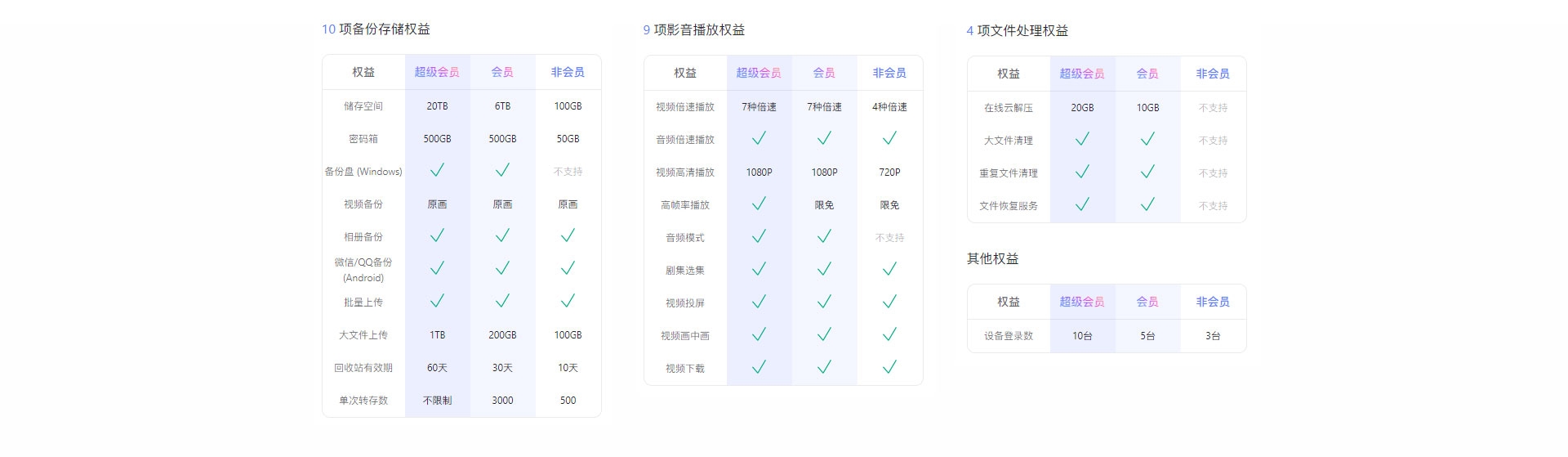Image resolution: width=1568 pixels, height=457 pixels.
Task: Click 非会员 checkmark in 视频投屏 row
Action: 889,302
